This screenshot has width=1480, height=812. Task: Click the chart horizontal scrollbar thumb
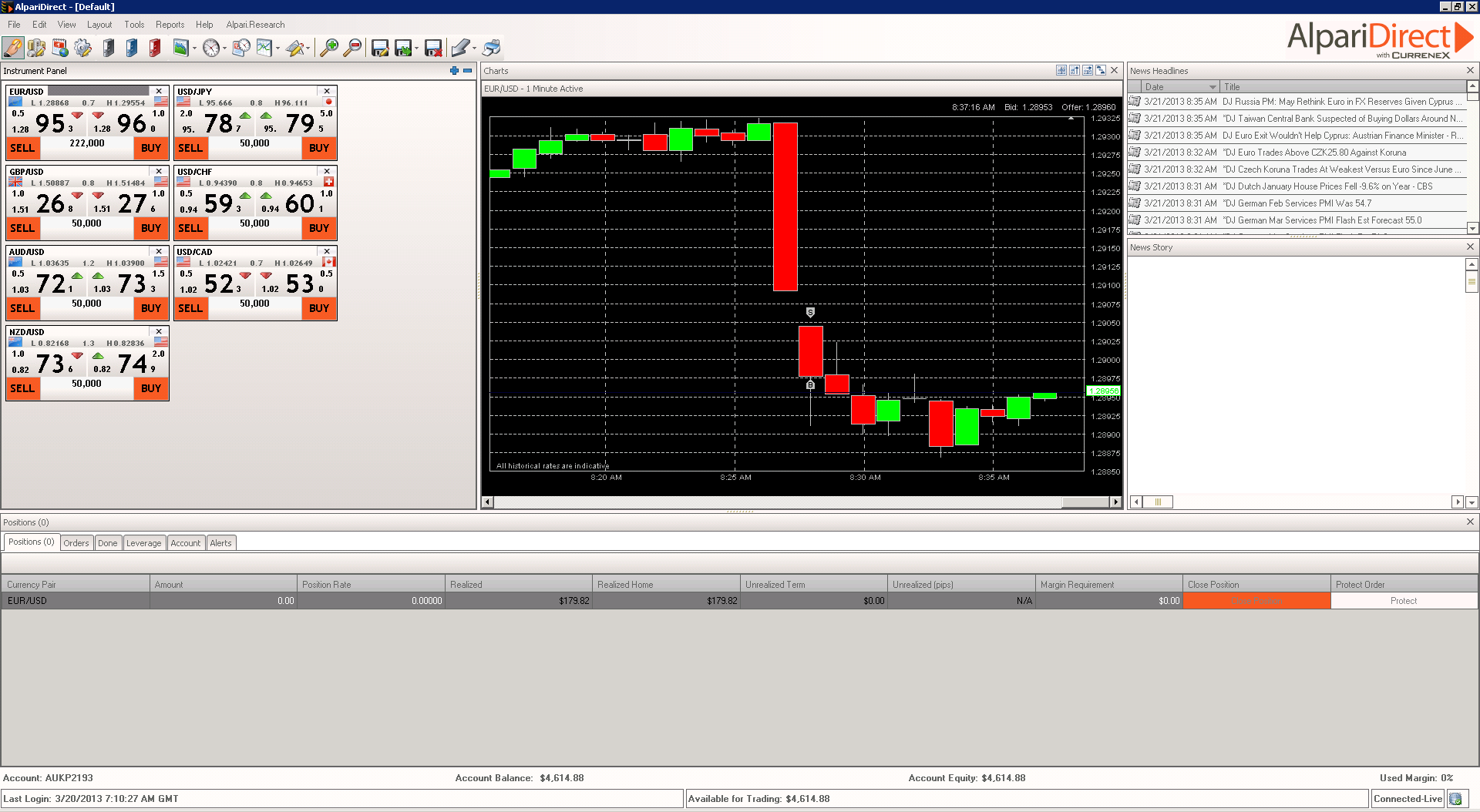[1086, 502]
